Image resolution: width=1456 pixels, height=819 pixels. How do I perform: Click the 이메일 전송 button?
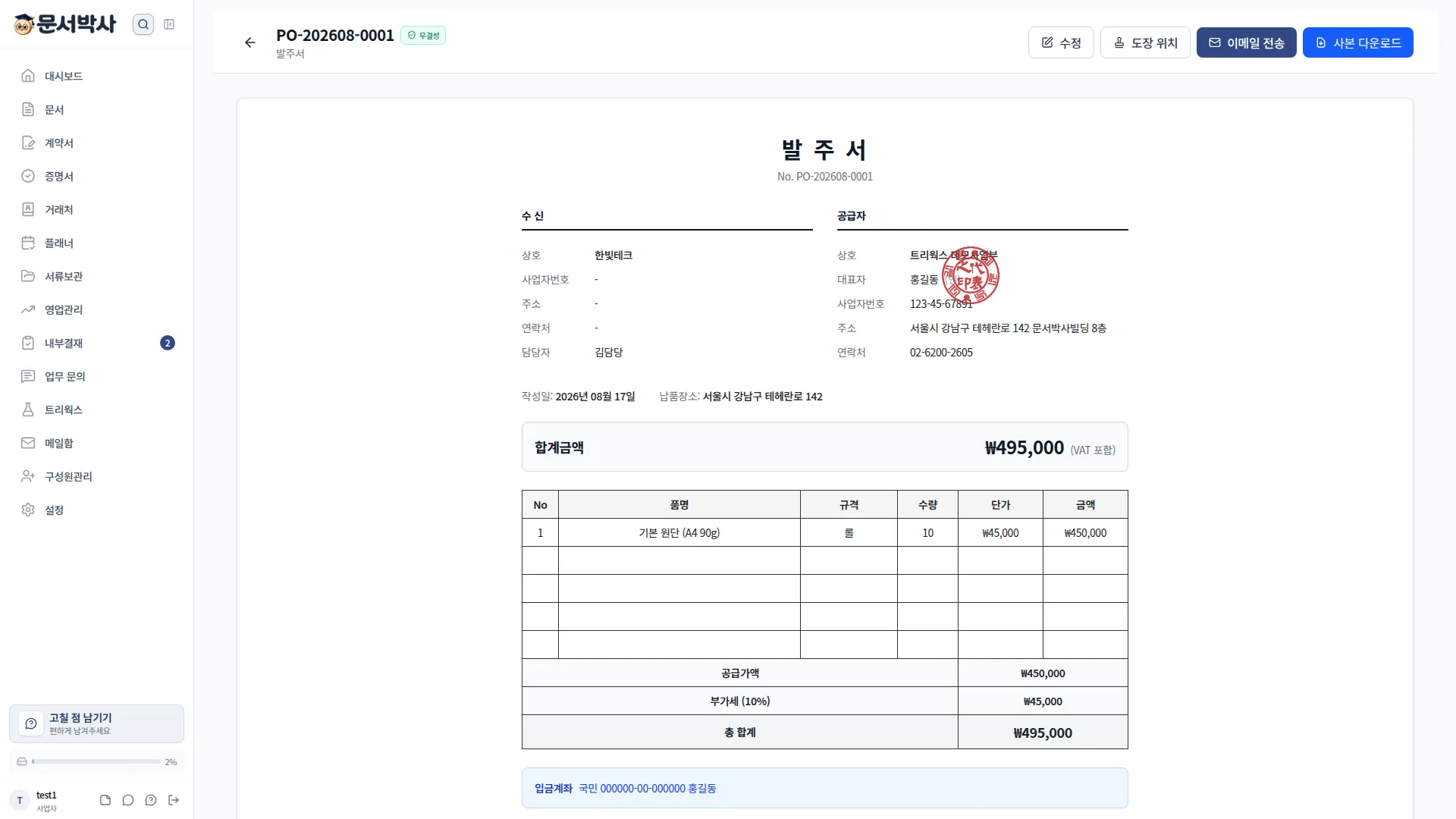tap(1246, 42)
